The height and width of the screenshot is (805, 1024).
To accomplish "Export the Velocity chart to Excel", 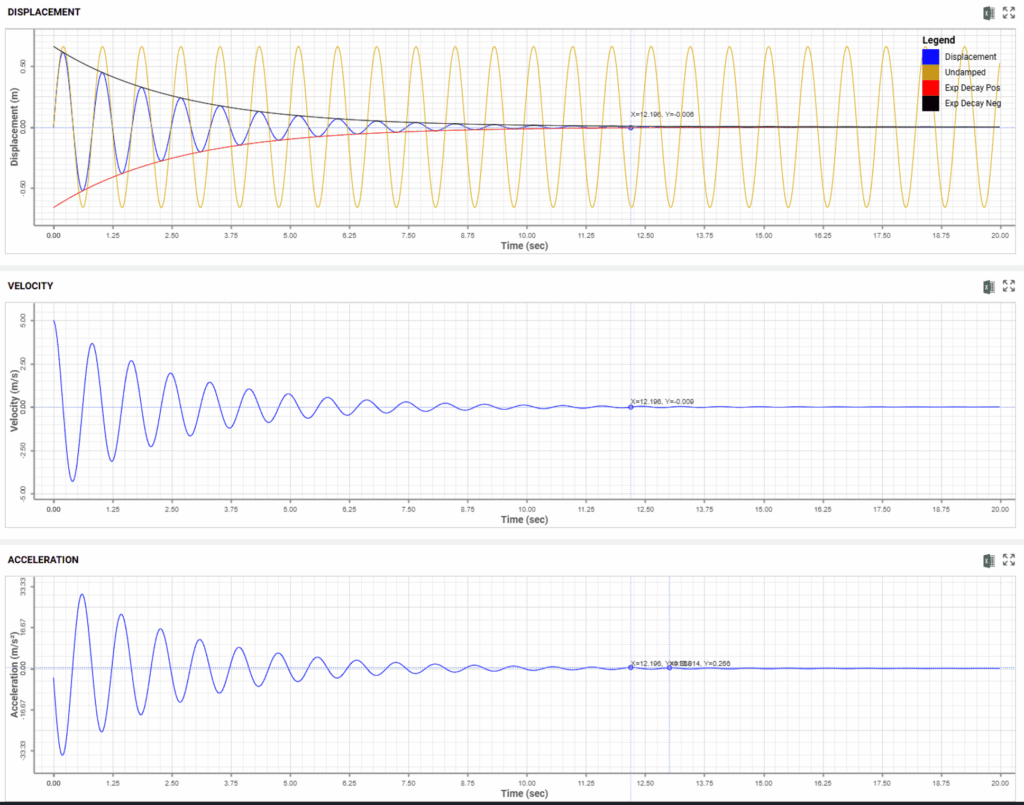I will click(x=989, y=286).
